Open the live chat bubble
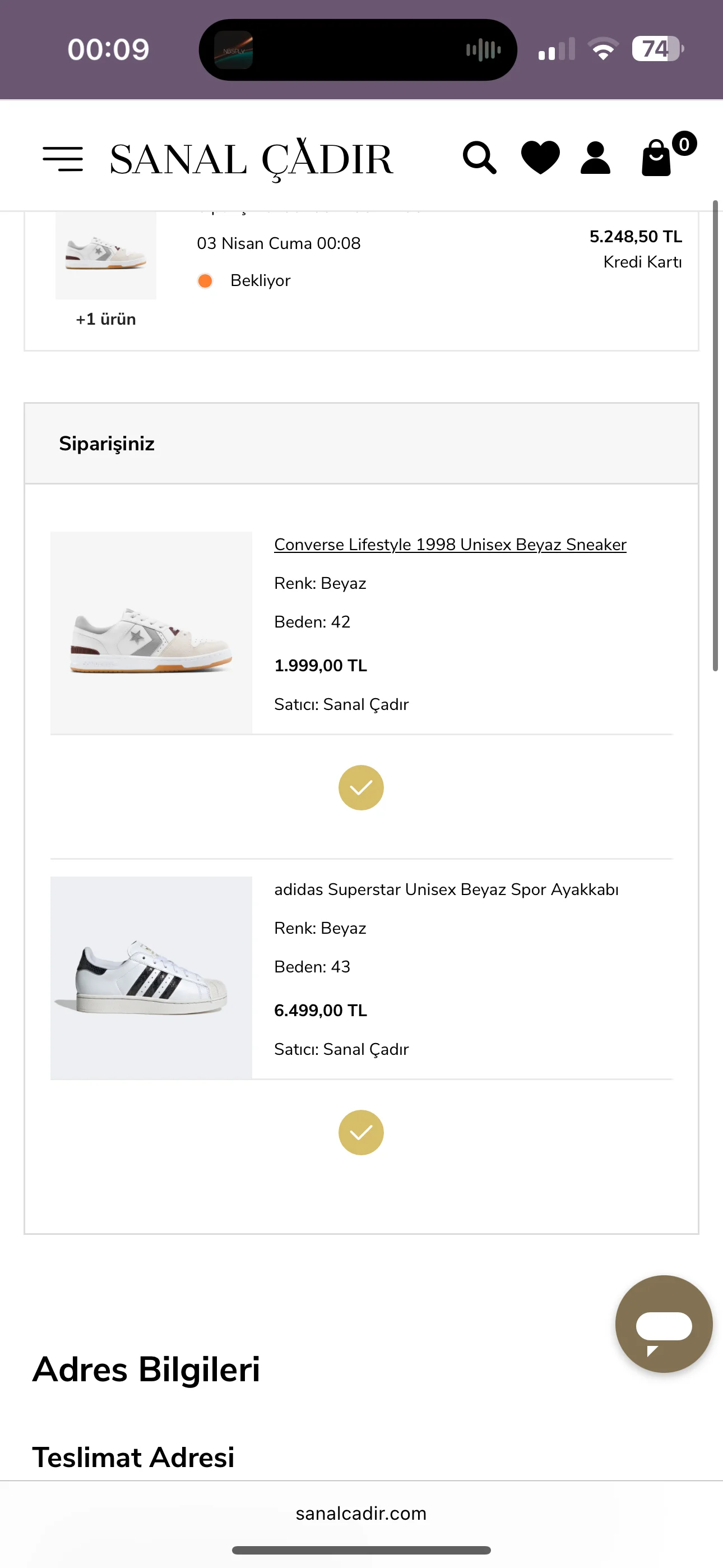 pos(664,1323)
